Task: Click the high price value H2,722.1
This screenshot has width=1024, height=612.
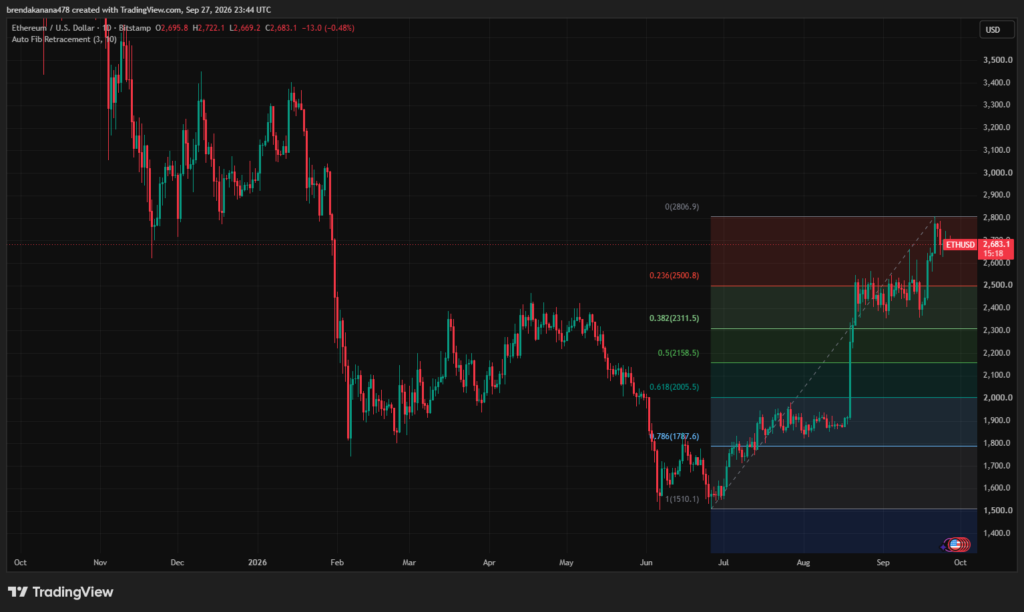Action: (208, 28)
